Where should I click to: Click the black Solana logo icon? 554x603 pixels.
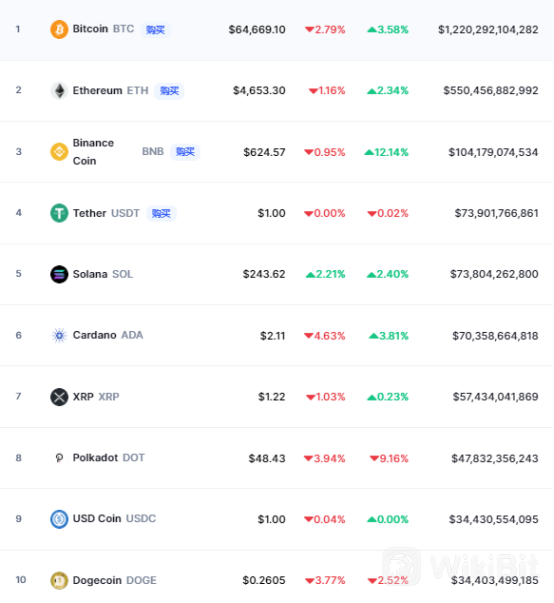[59, 274]
